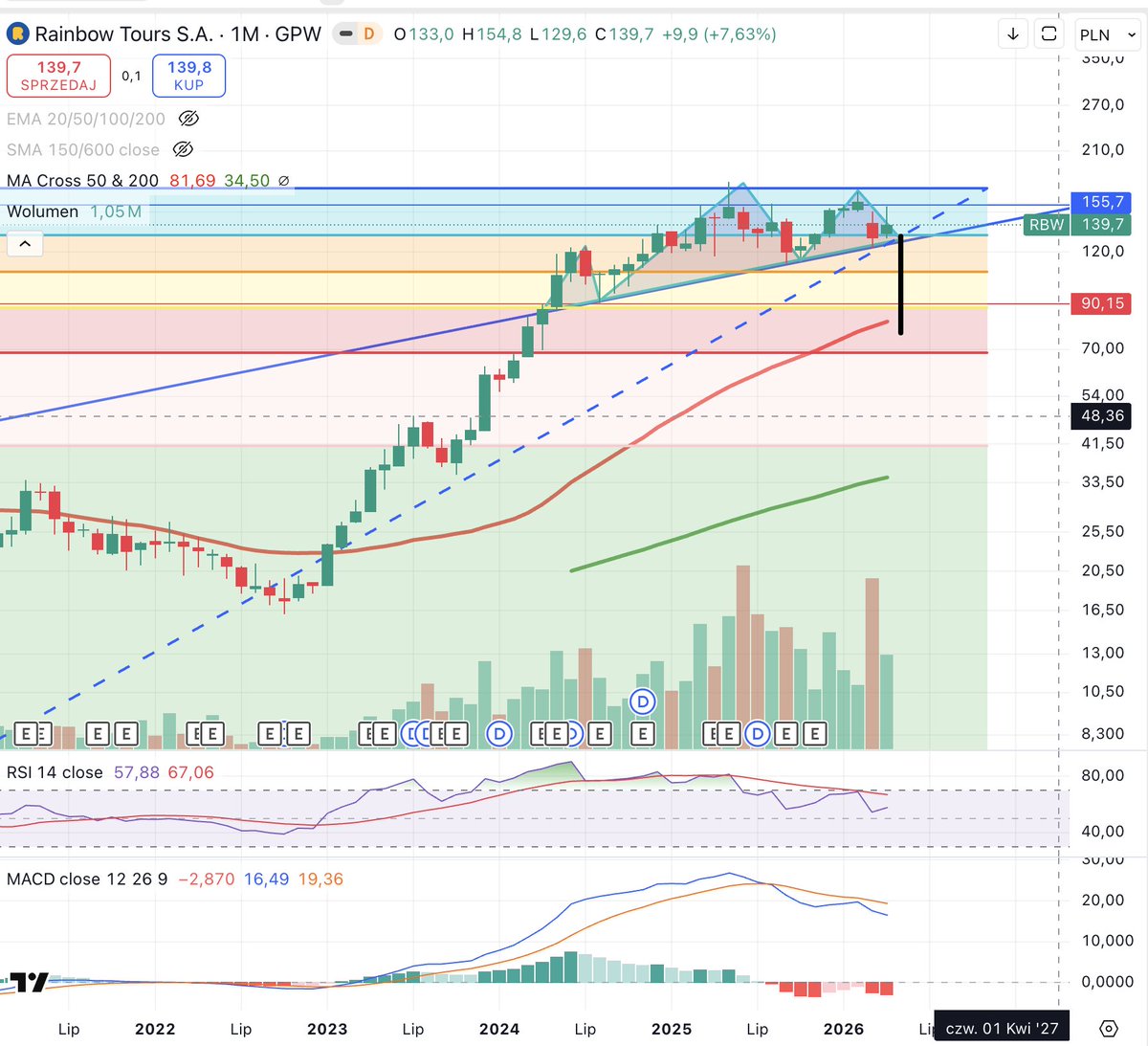
Task: Click the leftmost earnings E marker
Action: point(26,734)
